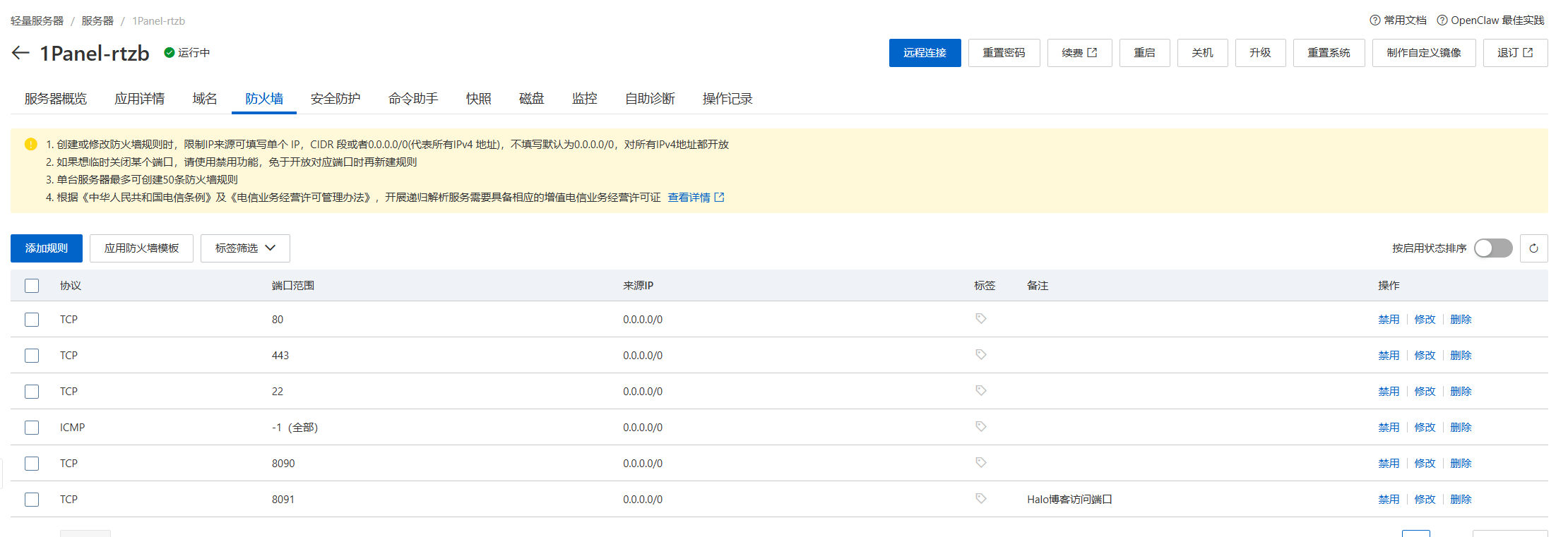
Task: Click the back arrow beside 1Panel-rtzb
Action: click(20, 53)
